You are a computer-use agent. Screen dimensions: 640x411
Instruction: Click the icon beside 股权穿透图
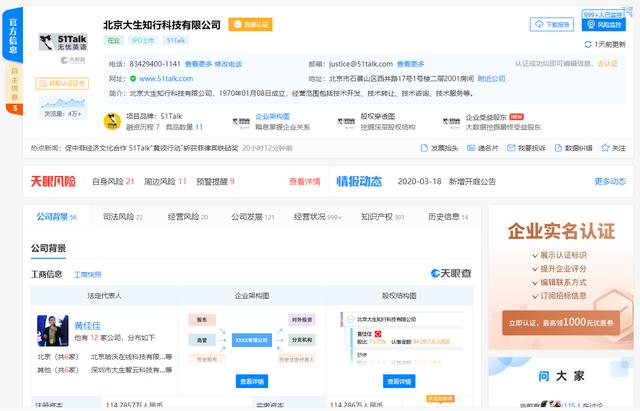coord(346,122)
